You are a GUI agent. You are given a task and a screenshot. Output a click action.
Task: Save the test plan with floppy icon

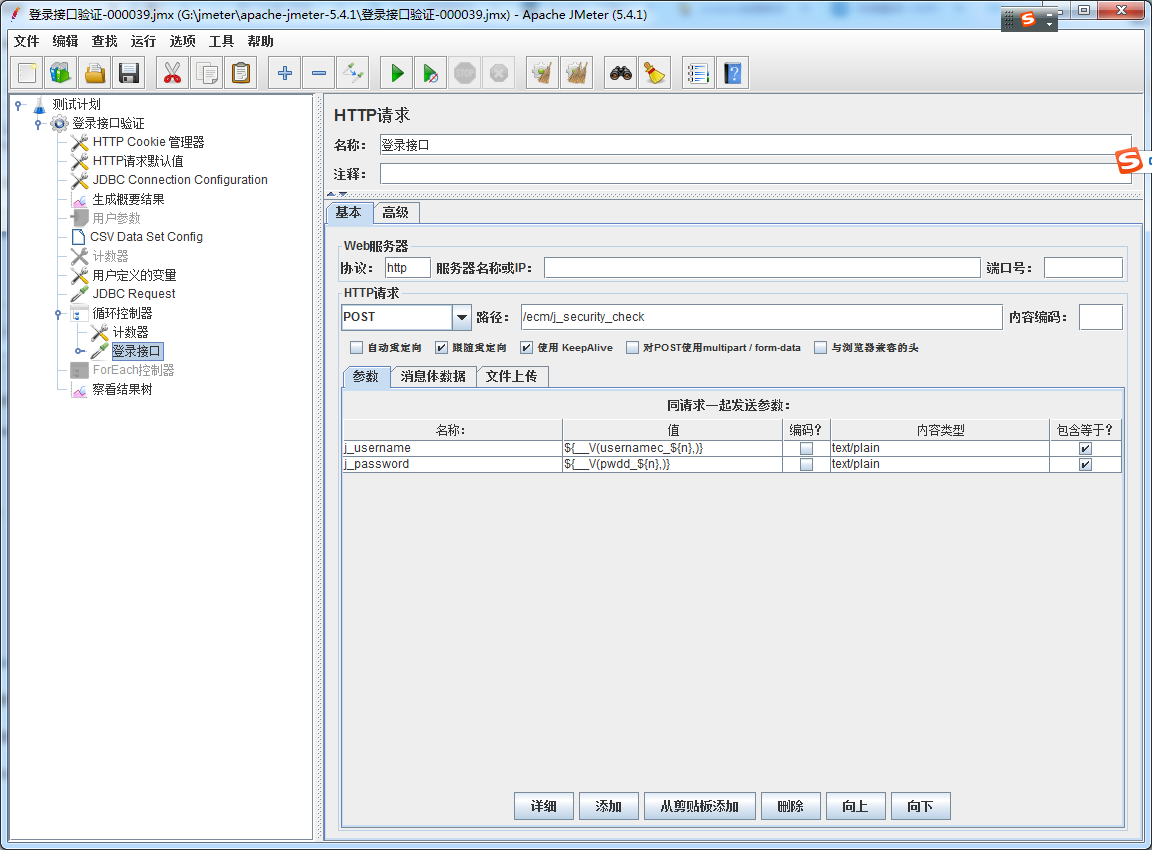tap(129, 73)
